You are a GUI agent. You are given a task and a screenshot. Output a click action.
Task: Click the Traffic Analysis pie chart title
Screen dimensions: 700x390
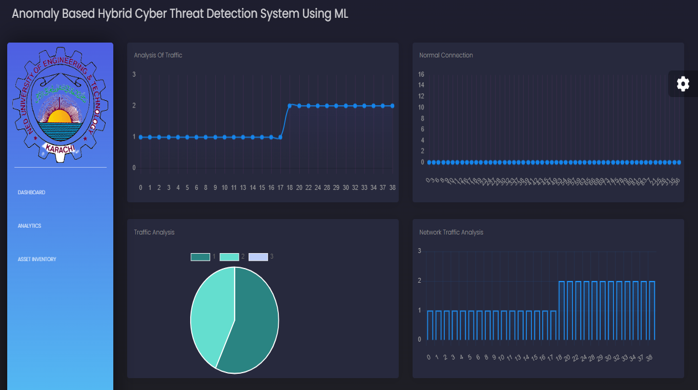(154, 232)
